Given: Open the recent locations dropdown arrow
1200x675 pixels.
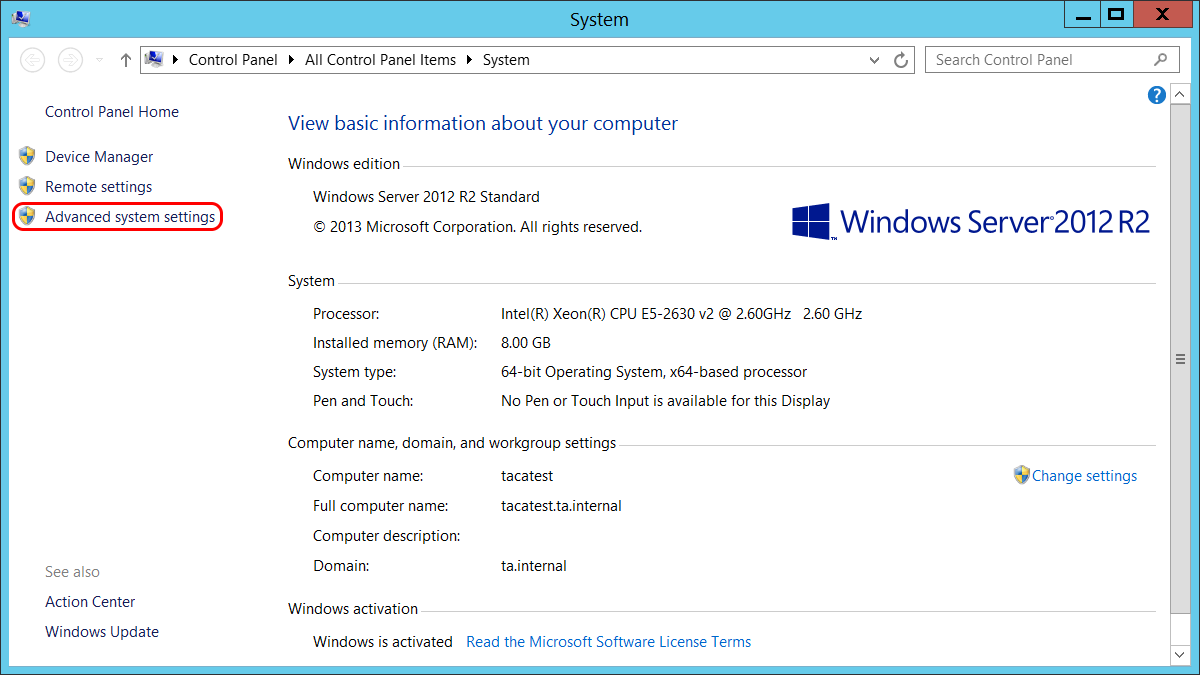Looking at the screenshot, I should [x=99, y=60].
